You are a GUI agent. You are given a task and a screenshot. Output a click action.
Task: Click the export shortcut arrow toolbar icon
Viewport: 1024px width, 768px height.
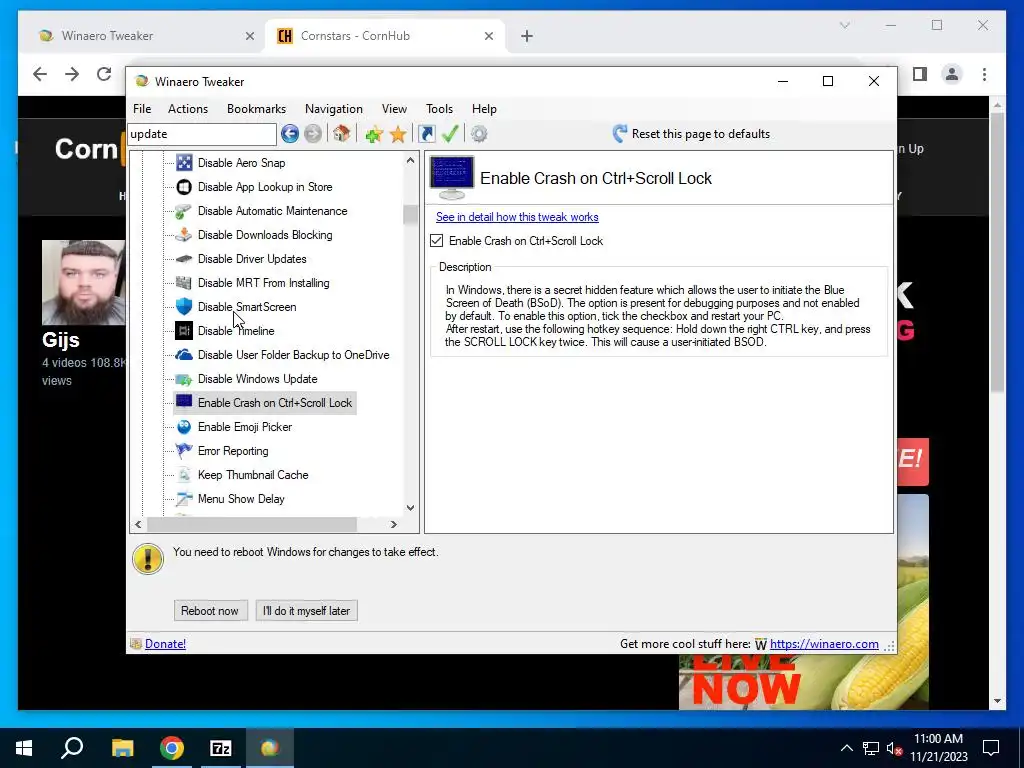[426, 134]
